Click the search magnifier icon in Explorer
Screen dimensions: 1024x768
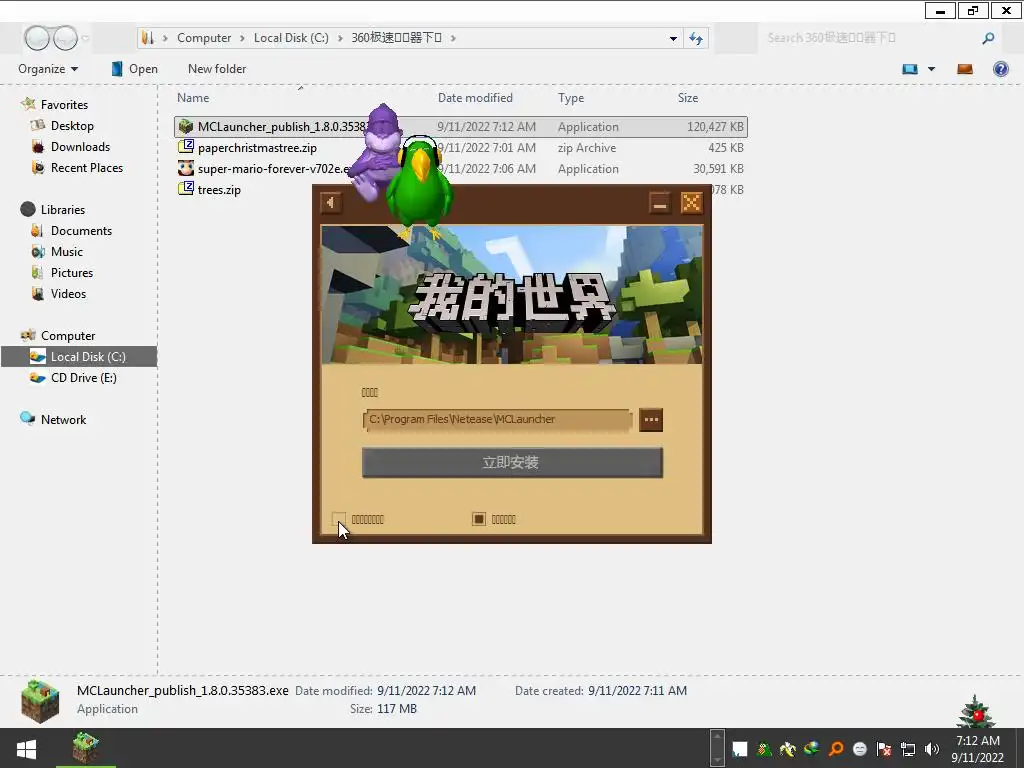pyautogui.click(x=988, y=38)
